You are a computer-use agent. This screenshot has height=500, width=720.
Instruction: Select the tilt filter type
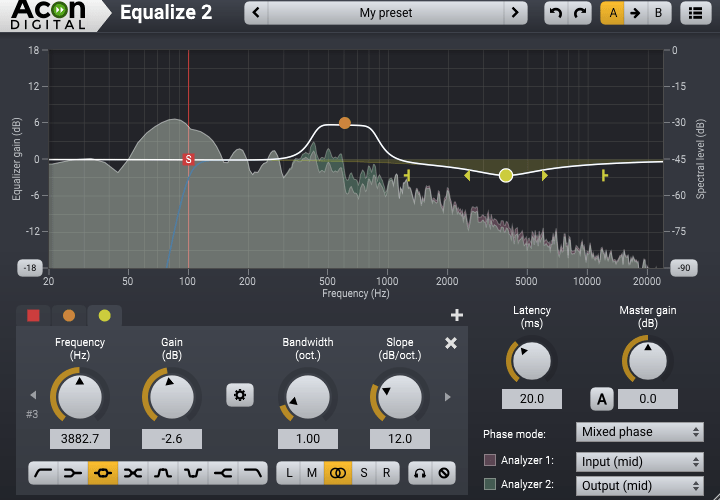coord(133,473)
